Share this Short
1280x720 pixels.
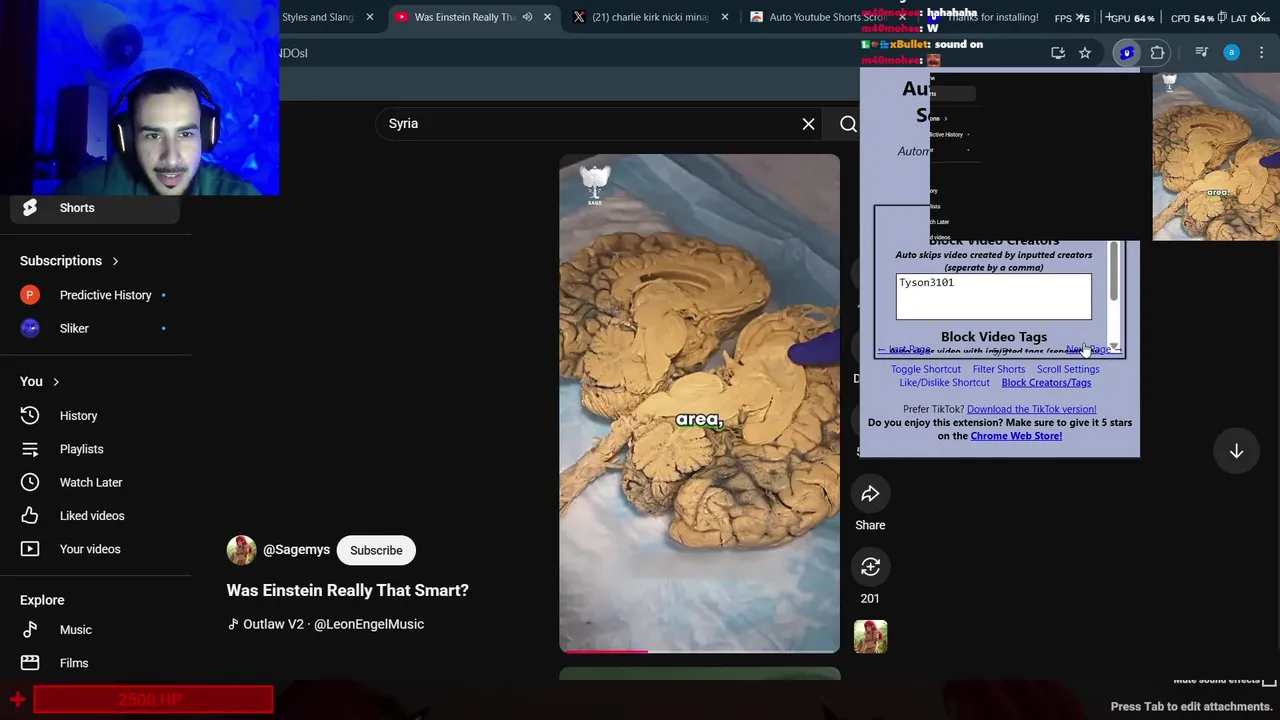coord(870,494)
